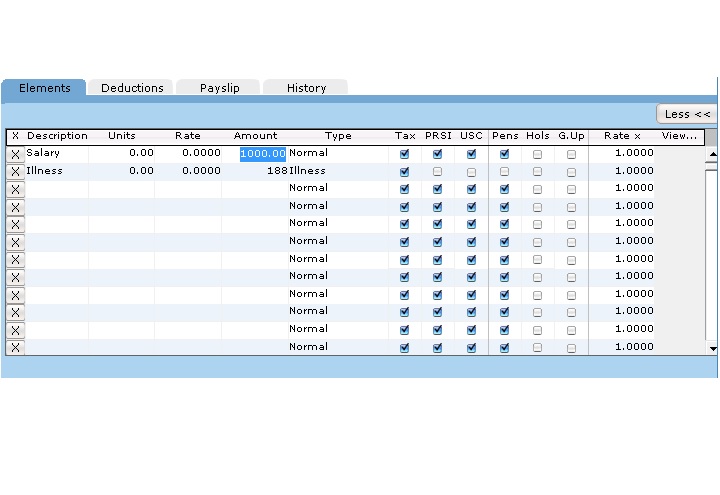The height and width of the screenshot is (495, 720).
Task: Go to the History tab
Action: click(x=306, y=88)
